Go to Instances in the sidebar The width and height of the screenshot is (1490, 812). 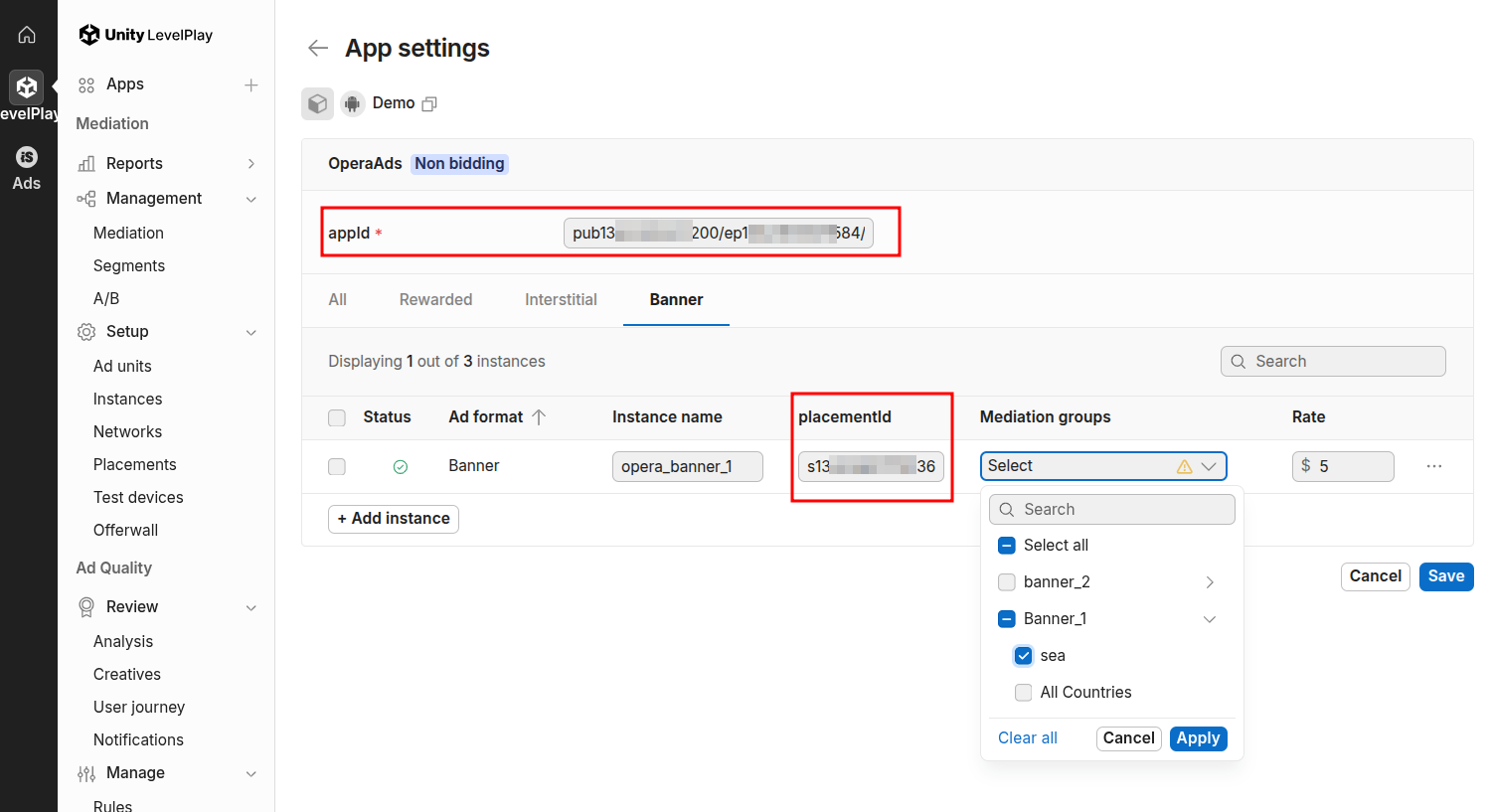pos(127,399)
